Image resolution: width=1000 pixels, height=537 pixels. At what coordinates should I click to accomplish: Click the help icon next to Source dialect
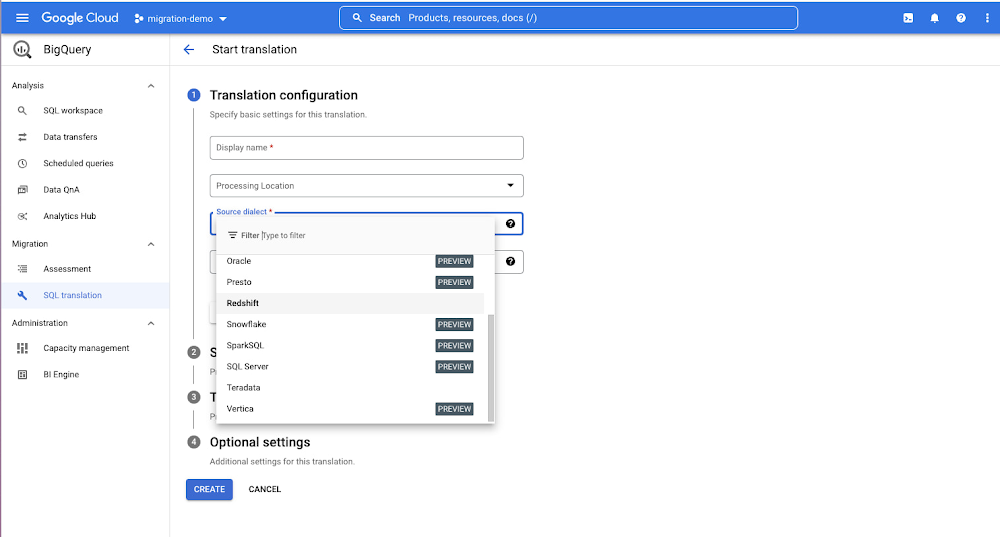point(510,224)
